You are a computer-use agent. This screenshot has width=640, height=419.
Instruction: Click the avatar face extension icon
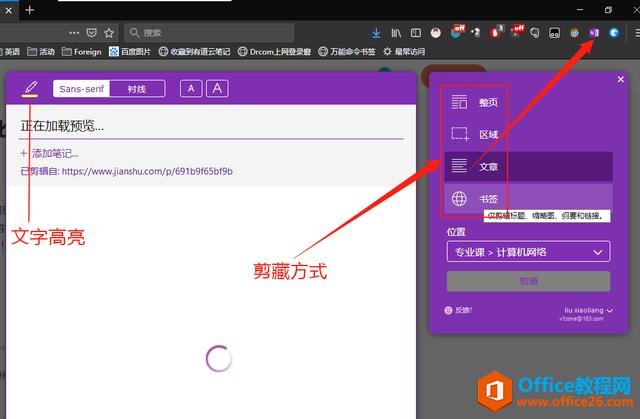436,33
